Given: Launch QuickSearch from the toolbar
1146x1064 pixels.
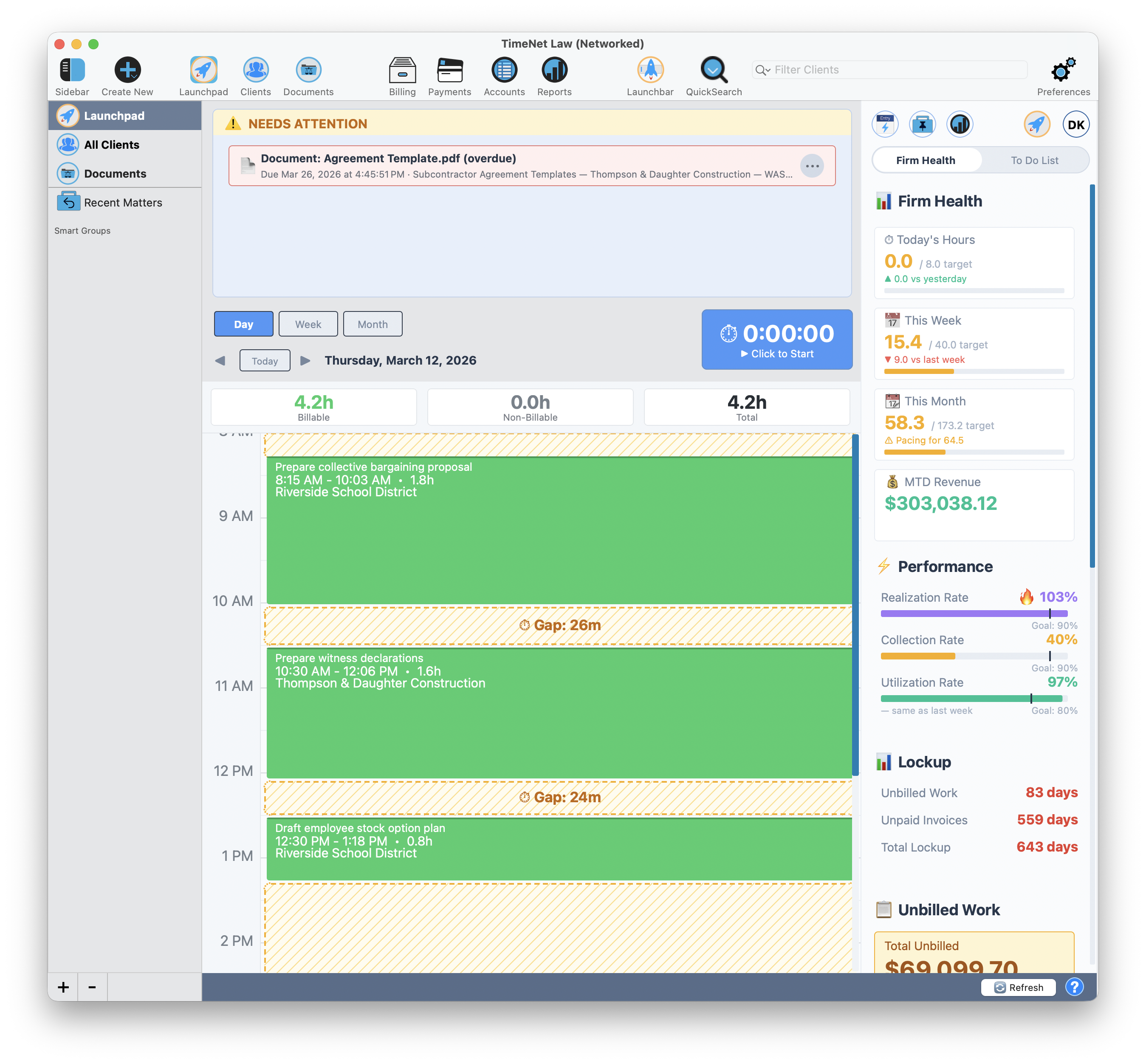Looking at the screenshot, I should tap(714, 69).
